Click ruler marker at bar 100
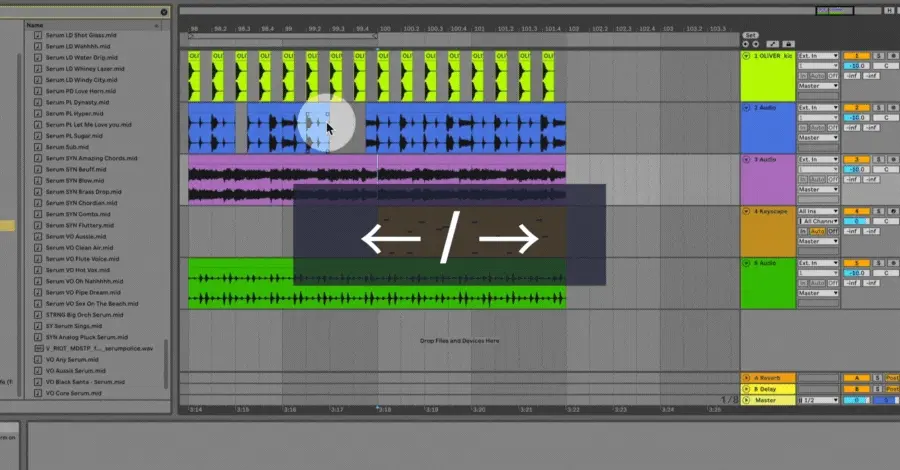The height and width of the screenshot is (470, 900). click(x=385, y=28)
